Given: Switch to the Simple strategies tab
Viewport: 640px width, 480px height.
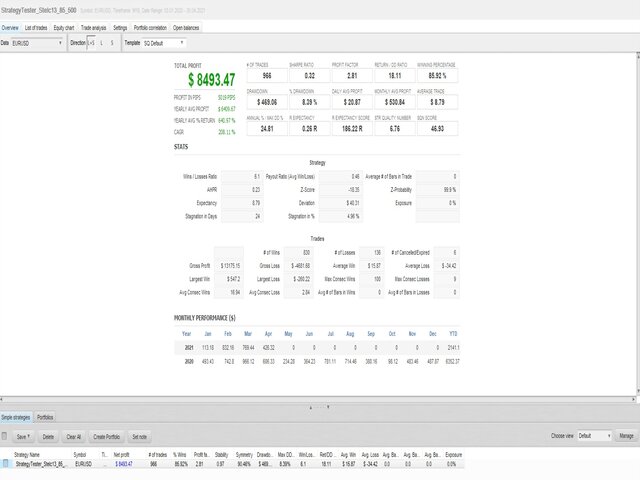Looking at the screenshot, I should point(16,417).
